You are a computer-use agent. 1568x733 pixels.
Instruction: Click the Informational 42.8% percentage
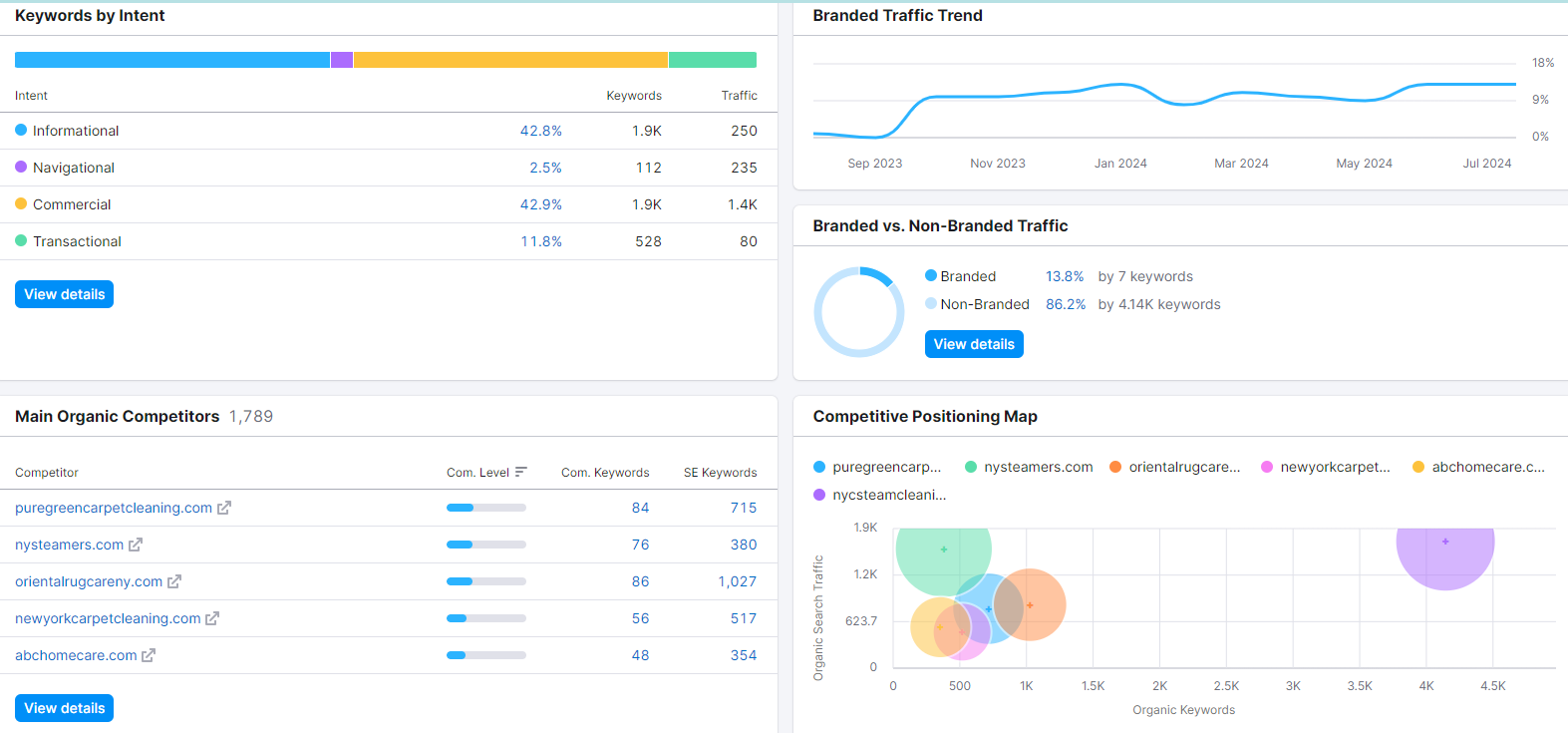coord(541,131)
